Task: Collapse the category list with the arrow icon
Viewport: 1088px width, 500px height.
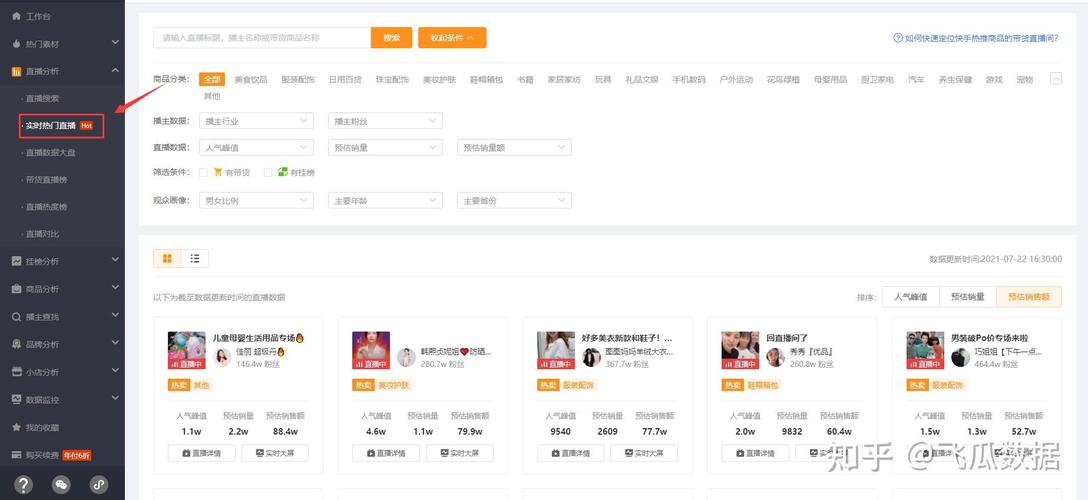Action: (x=1055, y=79)
